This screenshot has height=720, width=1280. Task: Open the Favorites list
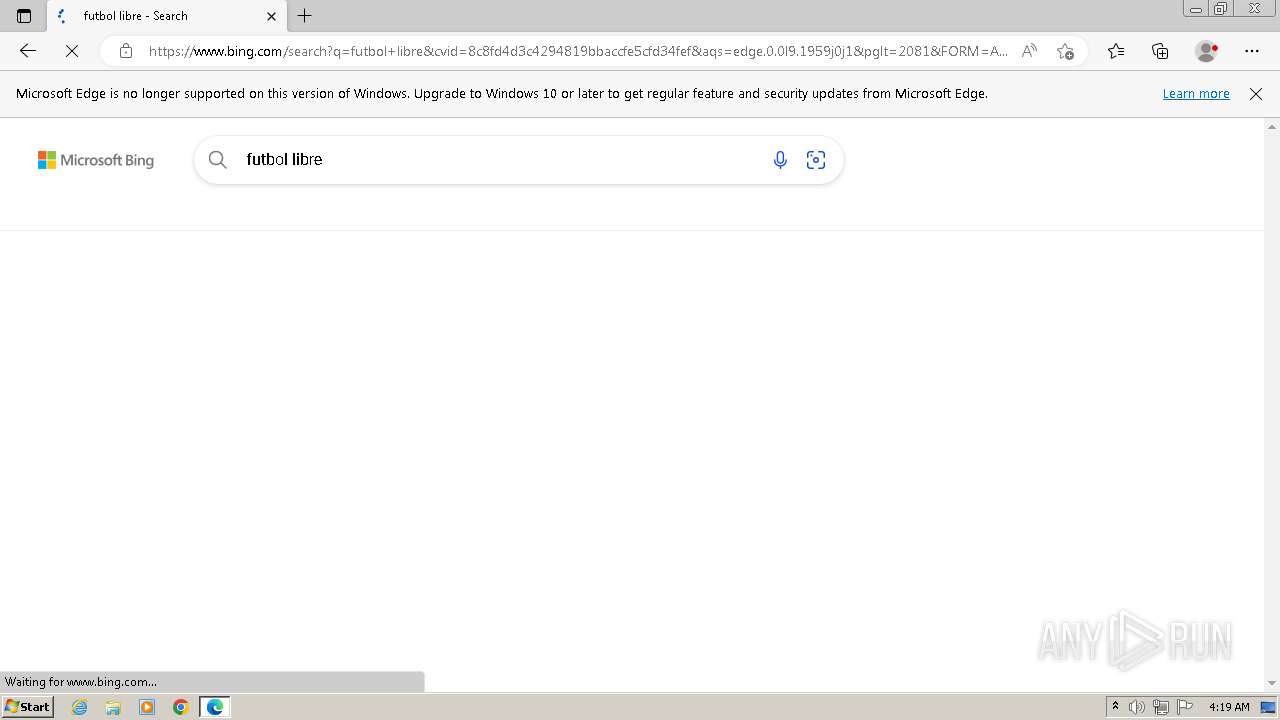coord(1116,51)
